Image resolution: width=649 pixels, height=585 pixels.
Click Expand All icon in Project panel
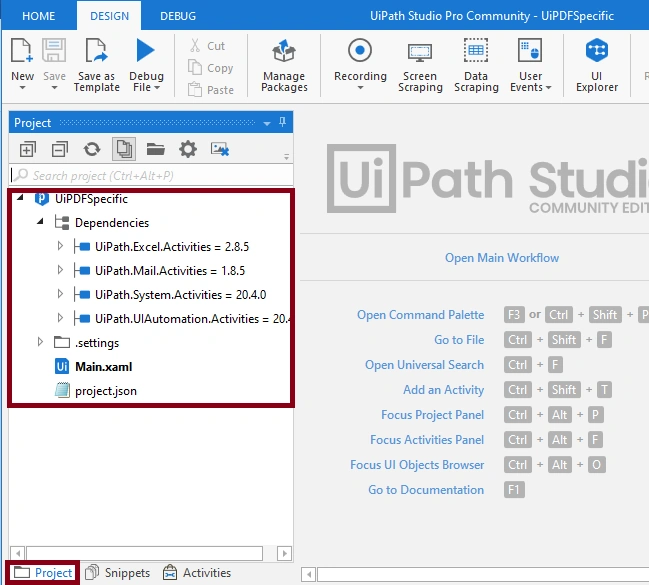(x=28, y=149)
